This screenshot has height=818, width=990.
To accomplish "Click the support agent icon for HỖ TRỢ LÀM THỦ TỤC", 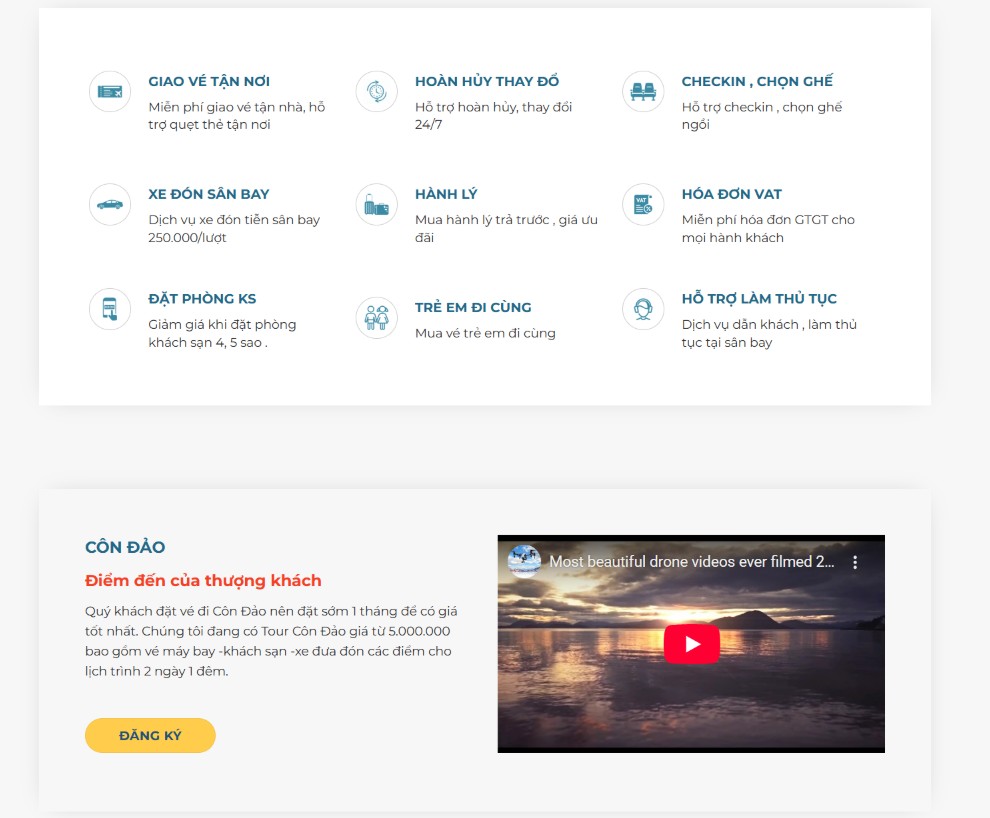I will (643, 309).
